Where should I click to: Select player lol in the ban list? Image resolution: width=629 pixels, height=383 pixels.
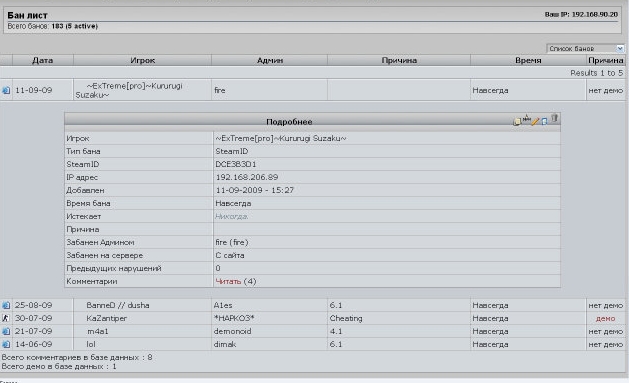pos(91,344)
